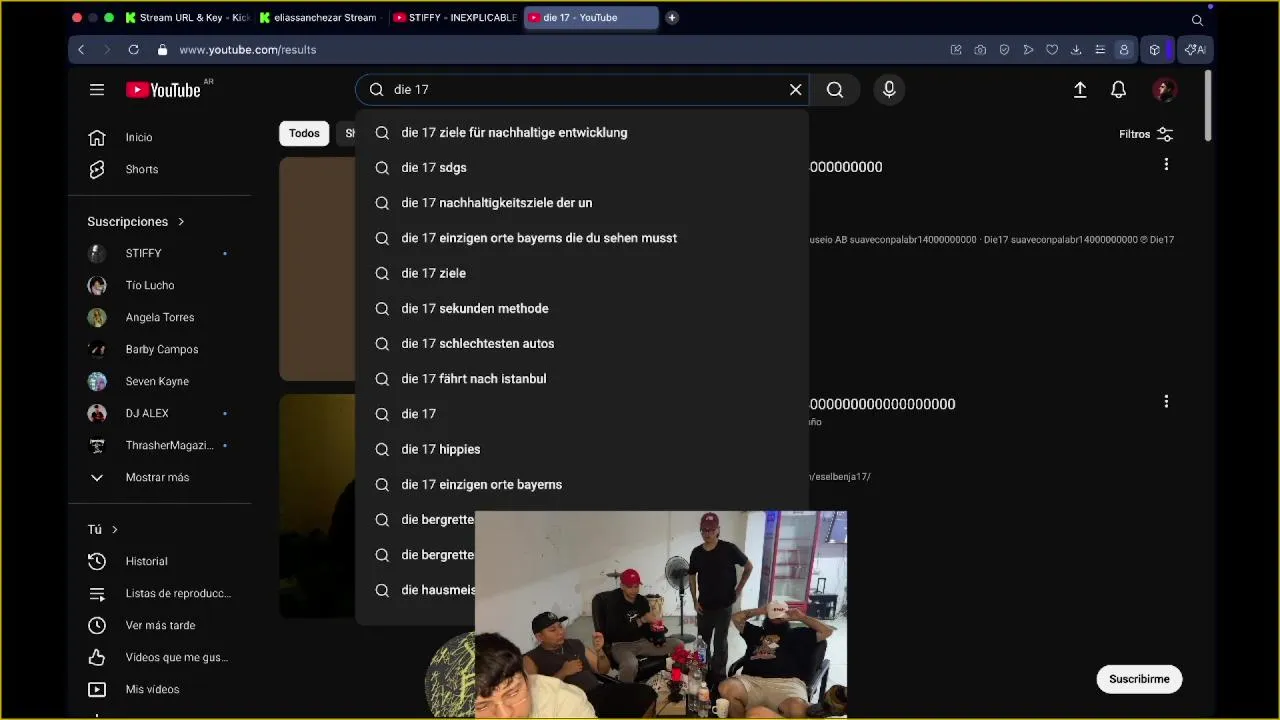The width and height of the screenshot is (1280, 720).
Task: Open the Barby Campos channel
Action: [160, 349]
